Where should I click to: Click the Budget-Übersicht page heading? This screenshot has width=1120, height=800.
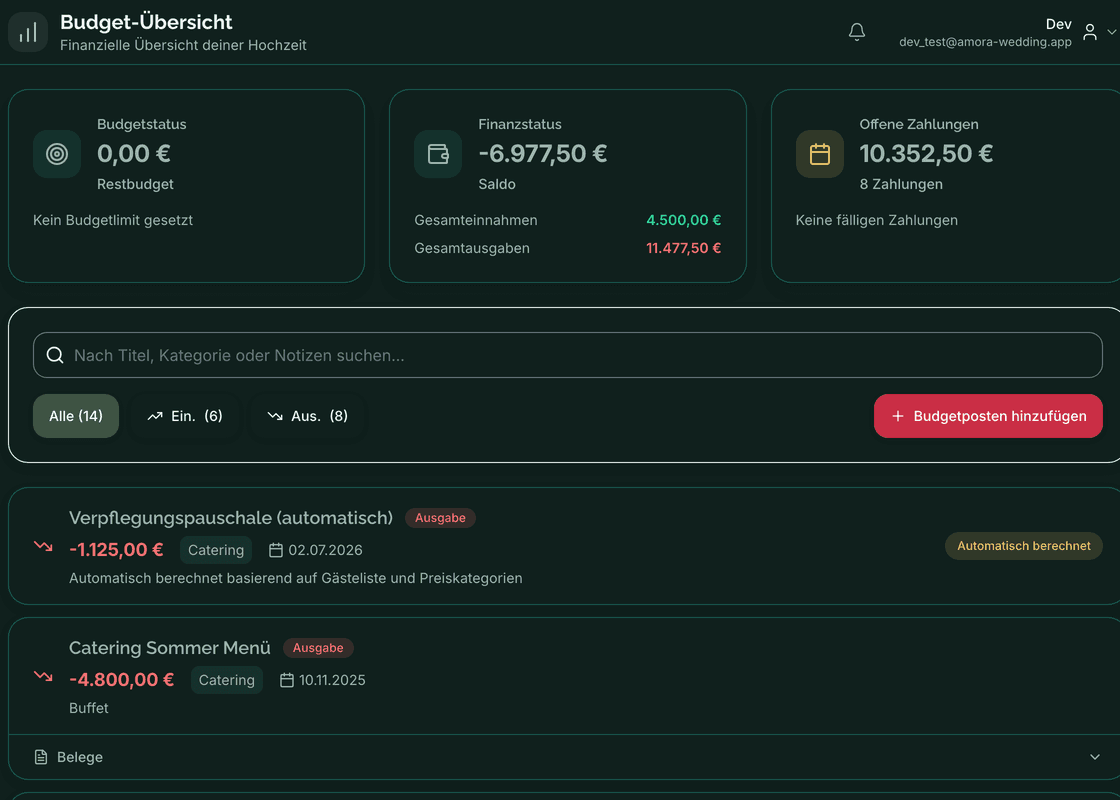pos(146,22)
